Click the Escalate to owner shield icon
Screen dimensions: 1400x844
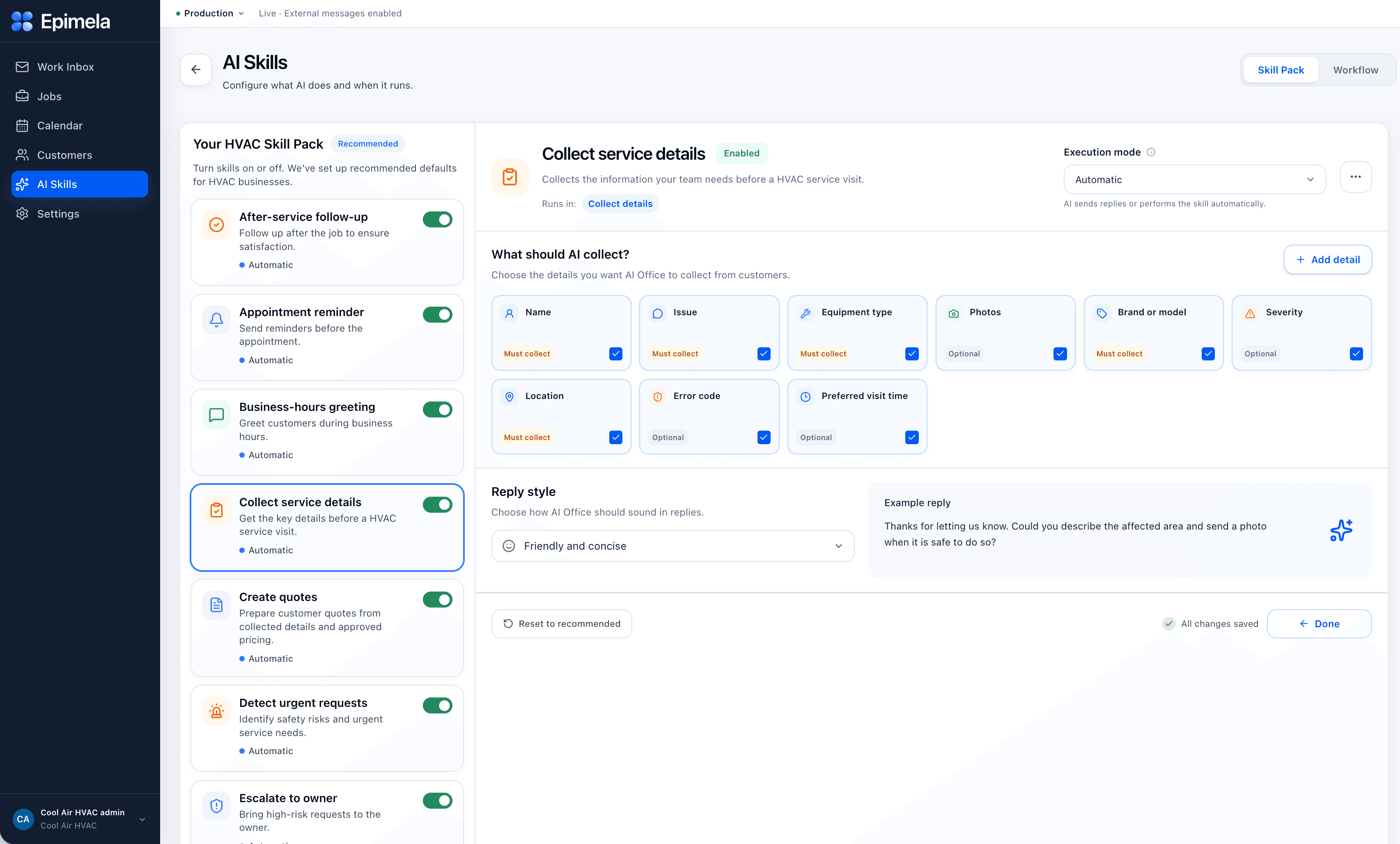216,806
